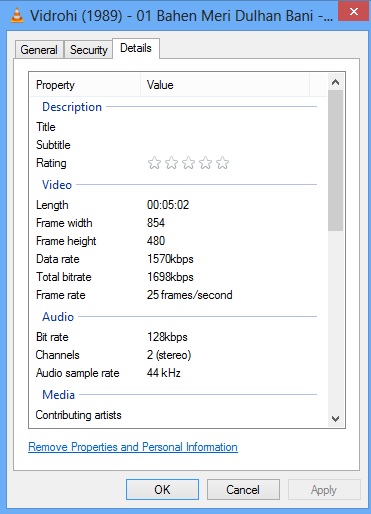Click the Media section heading
The height and width of the screenshot is (514, 371).
tap(59, 395)
